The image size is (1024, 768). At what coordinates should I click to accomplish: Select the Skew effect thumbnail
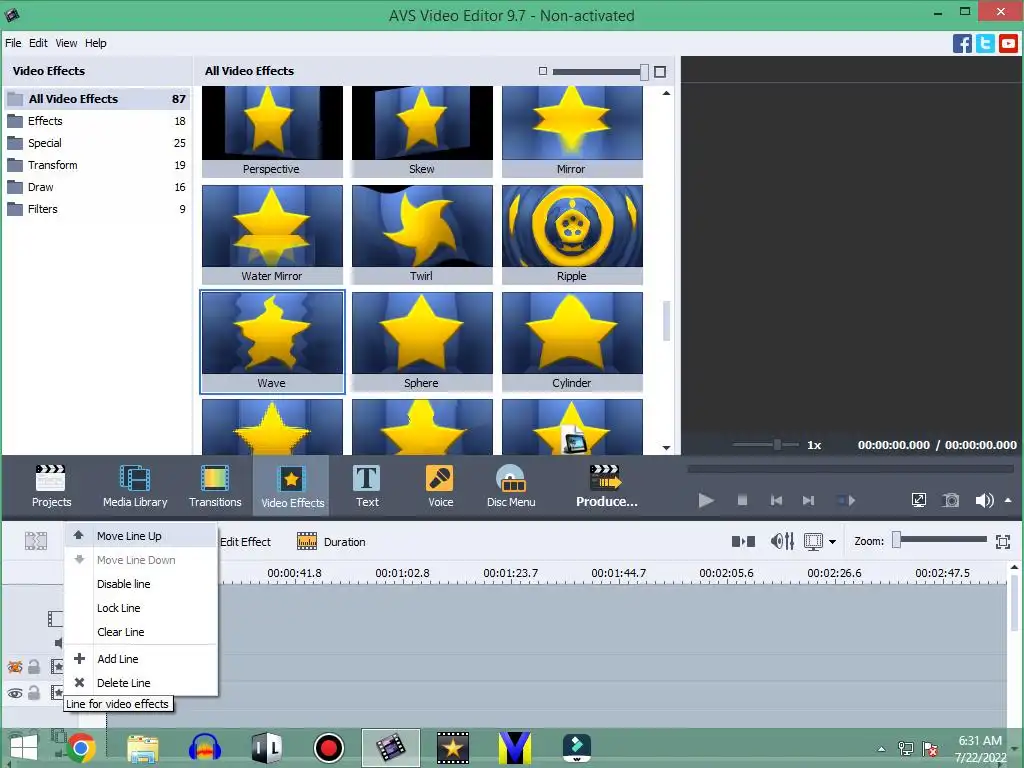(x=422, y=131)
